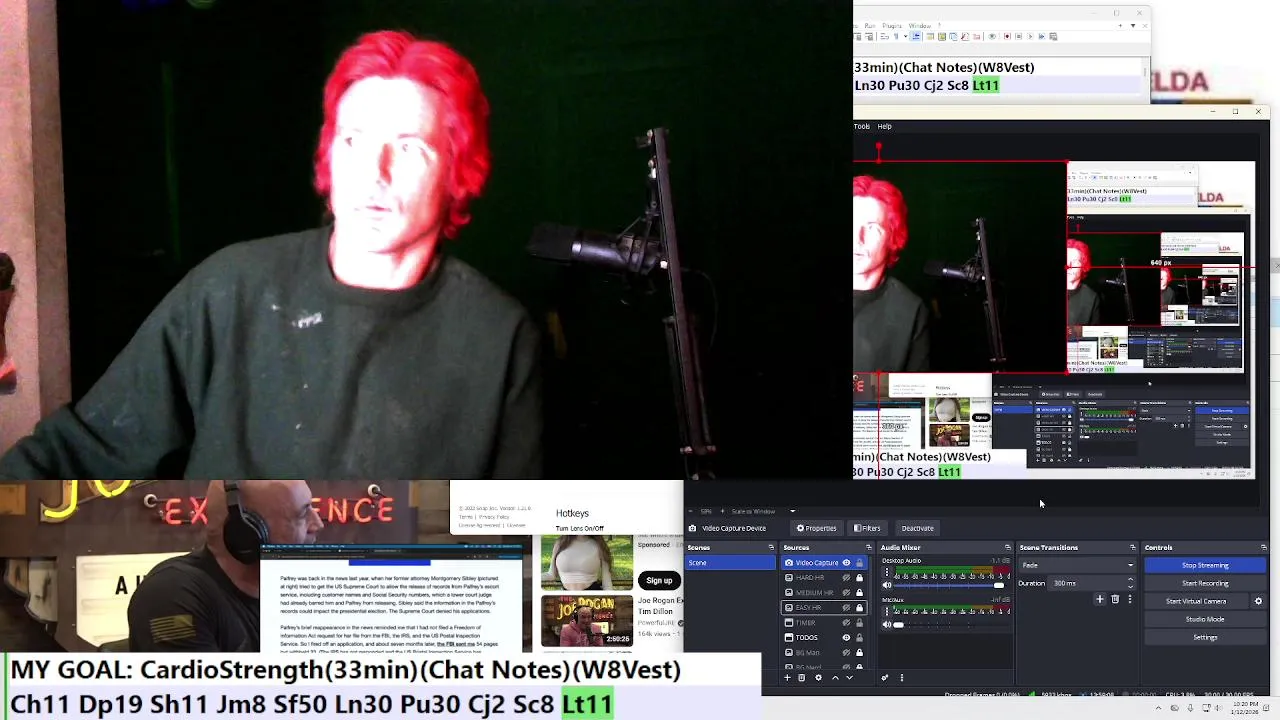The height and width of the screenshot is (720, 1280).
Task: Open Audio Mixer three-dot menu
Action: [902, 677]
